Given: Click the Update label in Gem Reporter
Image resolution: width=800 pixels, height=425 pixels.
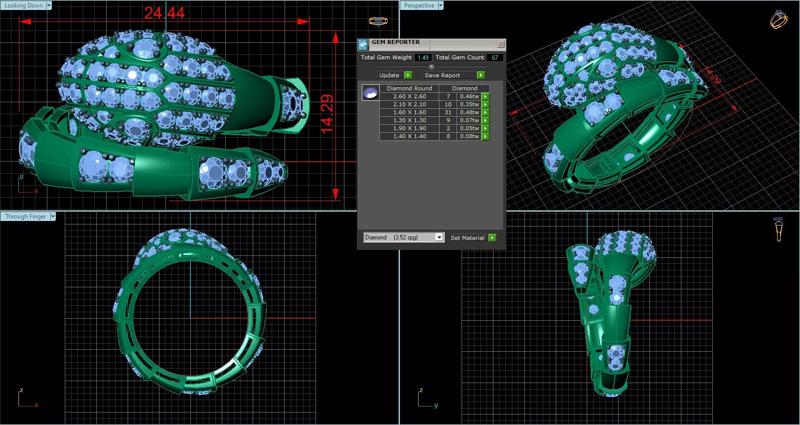Looking at the screenshot, I should point(389,76).
